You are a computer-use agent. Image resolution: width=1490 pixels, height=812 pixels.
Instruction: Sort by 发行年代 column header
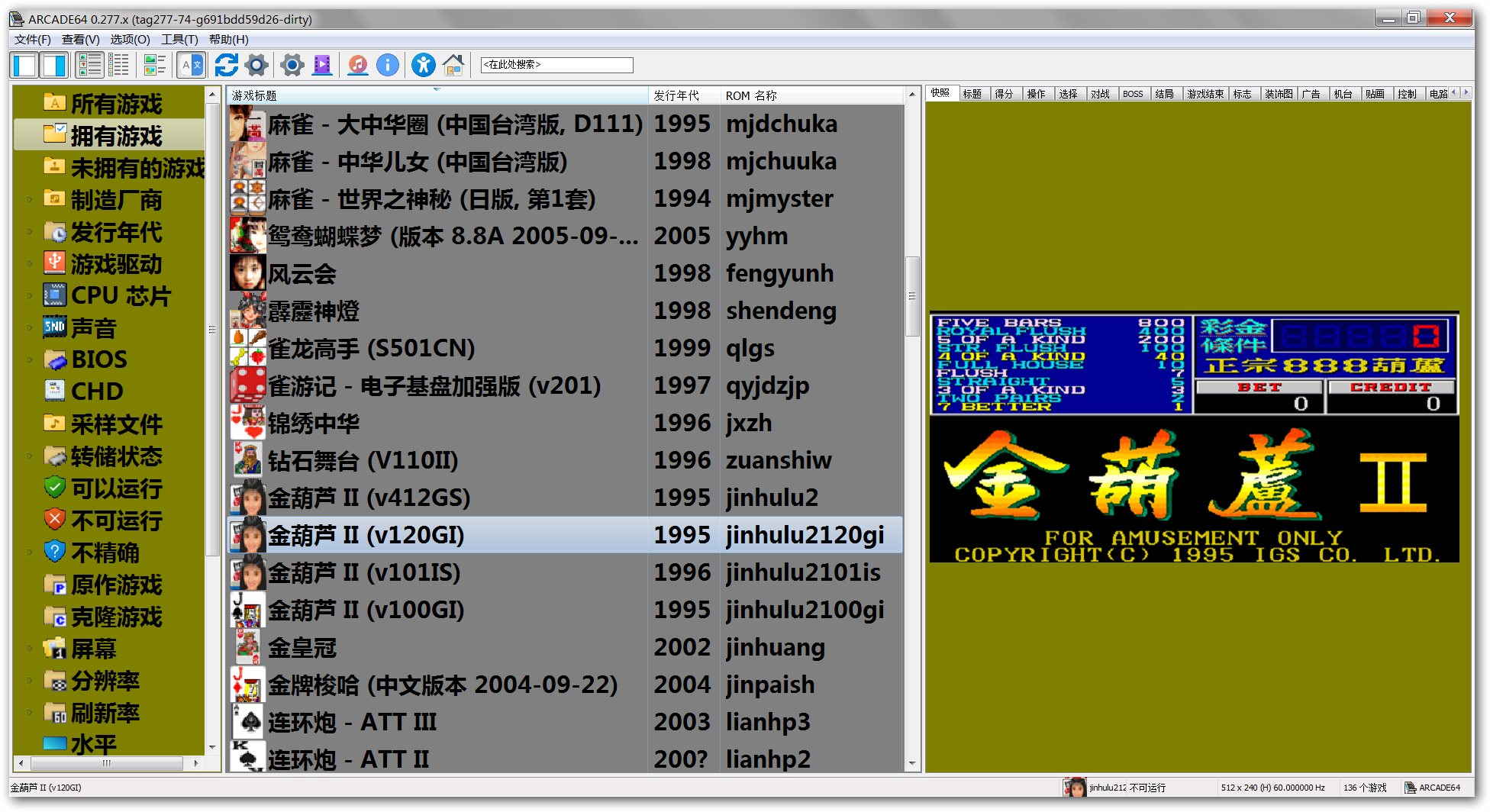[x=683, y=95]
